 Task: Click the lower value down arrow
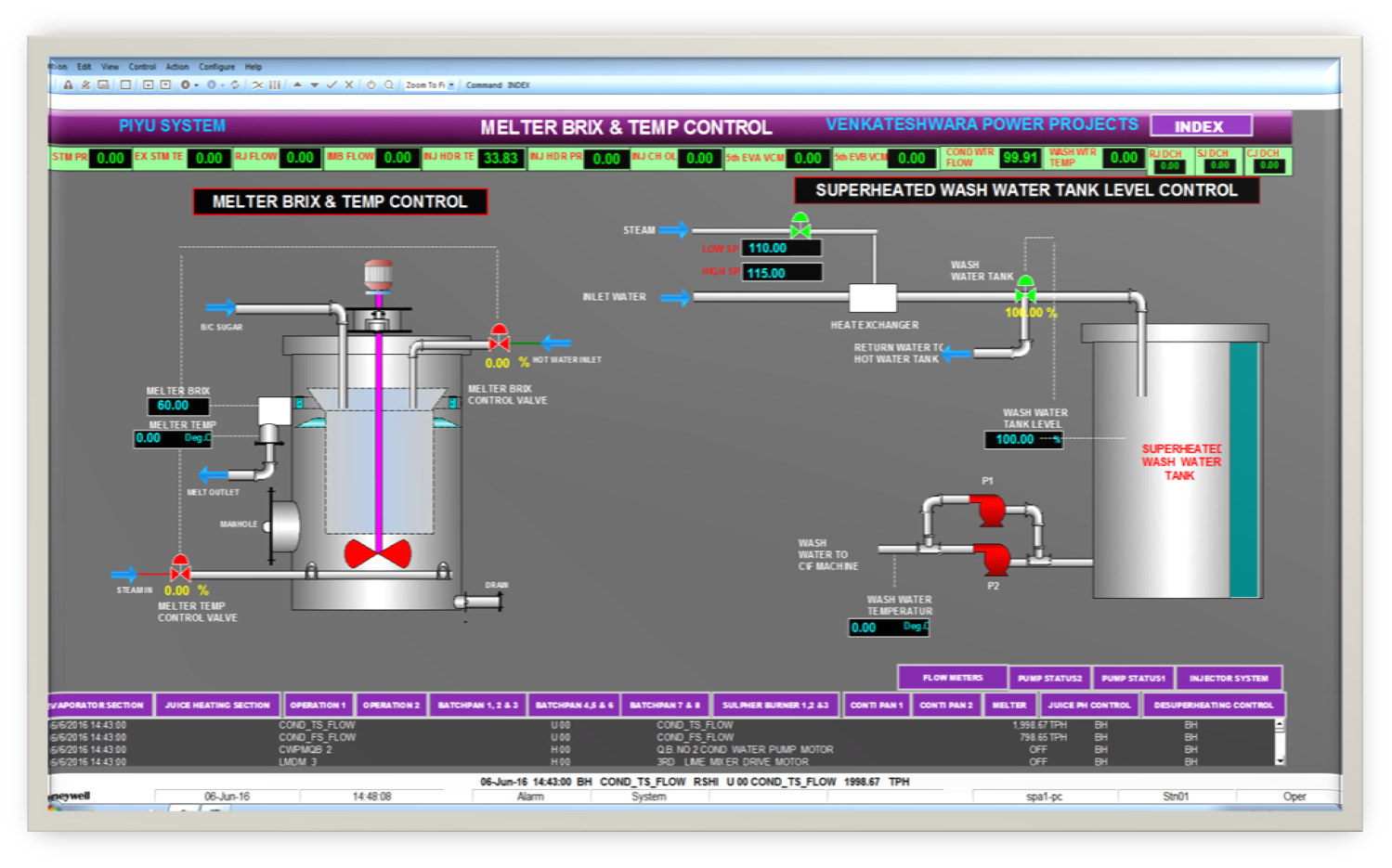click(315, 84)
